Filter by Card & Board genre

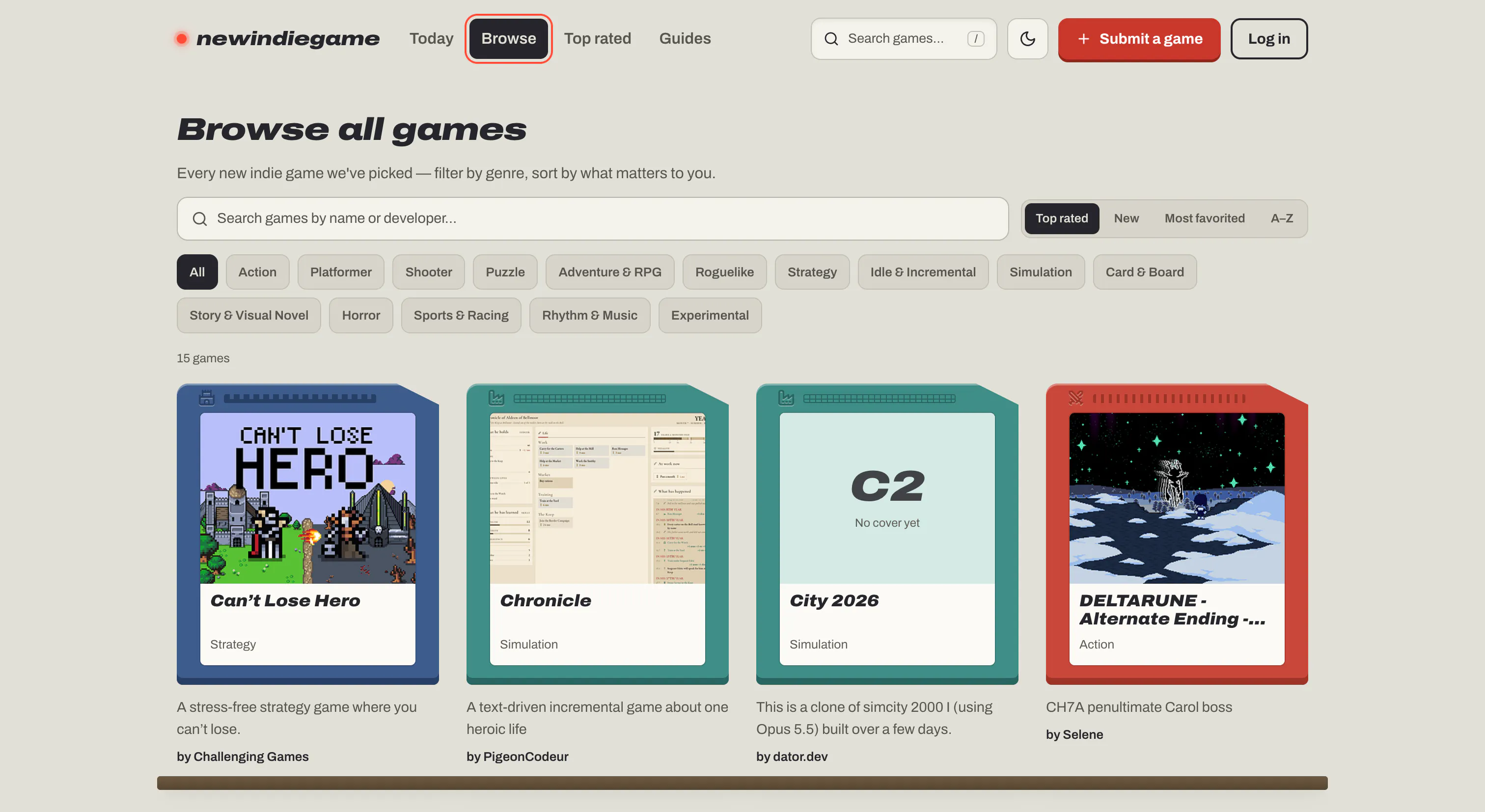click(x=1144, y=272)
